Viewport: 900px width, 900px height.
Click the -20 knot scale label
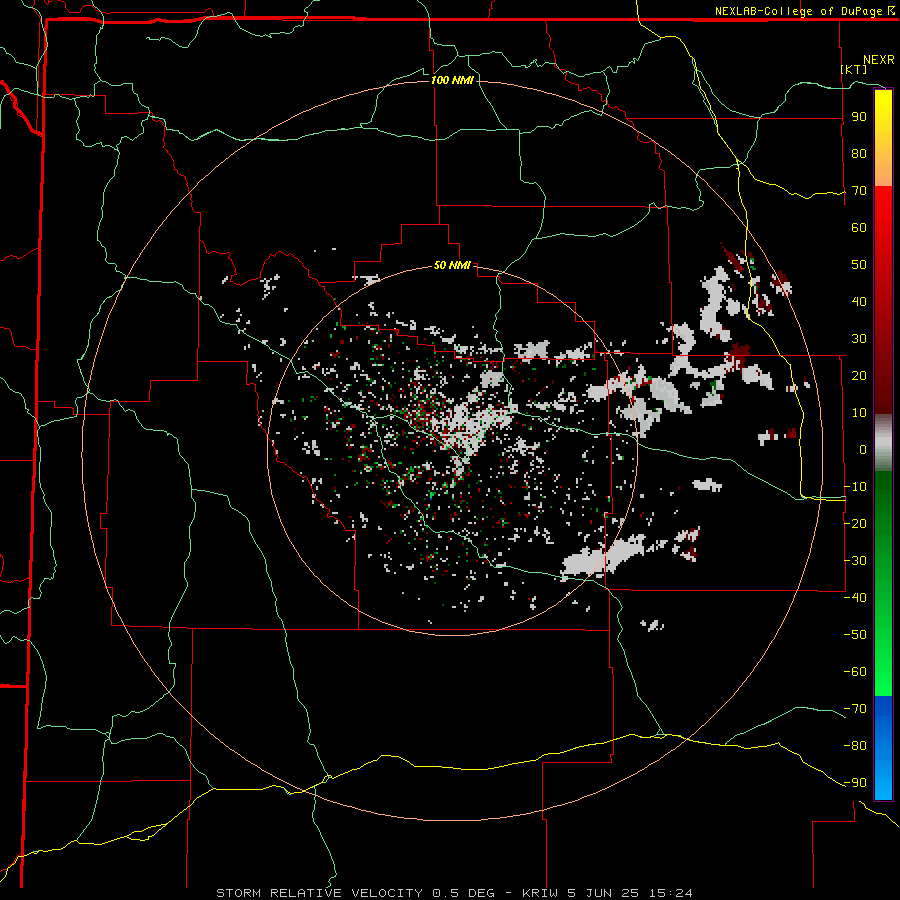855,524
